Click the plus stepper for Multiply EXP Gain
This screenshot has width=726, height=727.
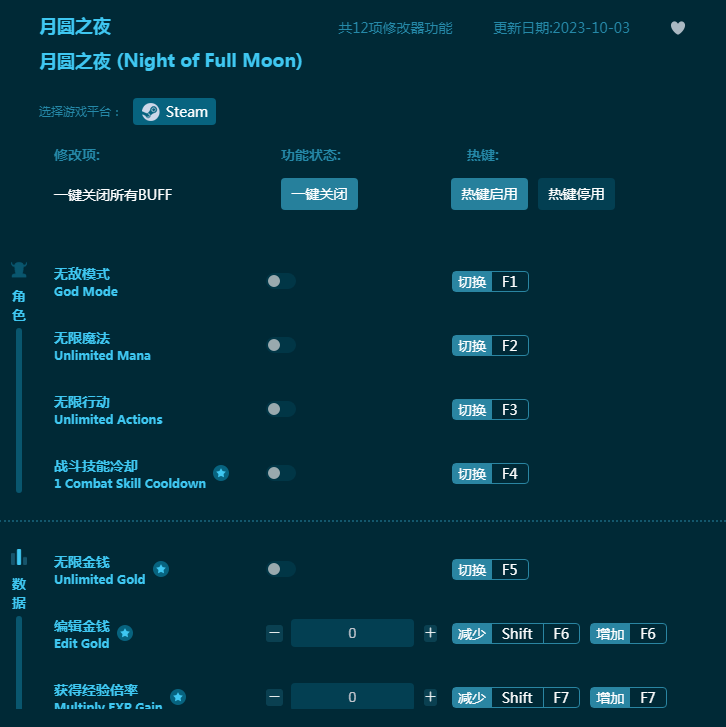[430, 697]
